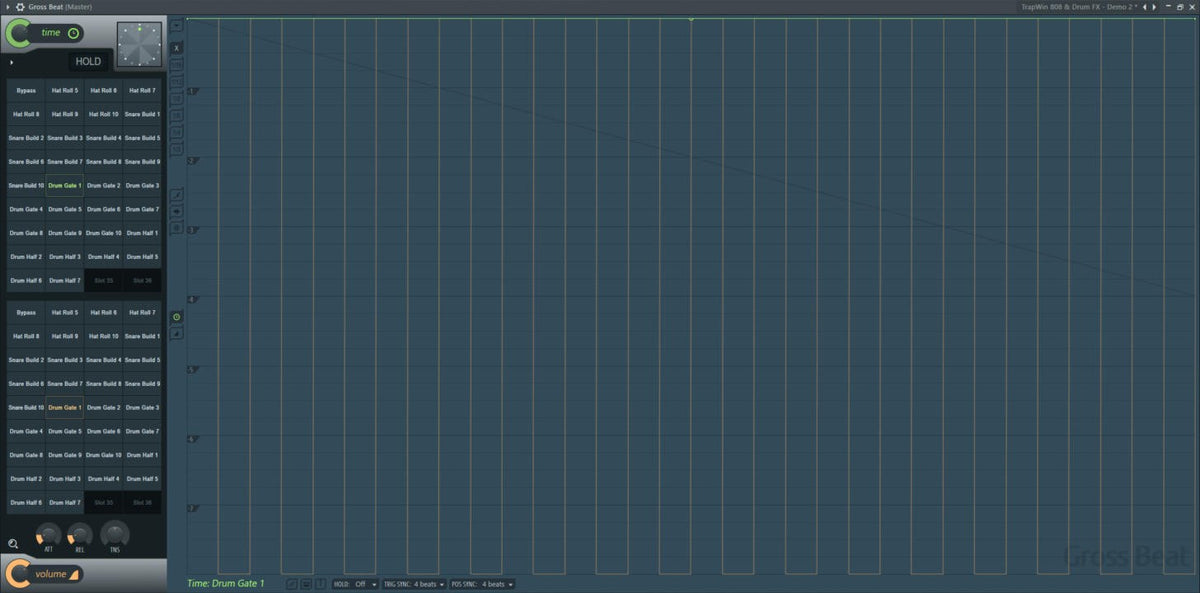Image resolution: width=1200 pixels, height=593 pixels.
Task: Select Hat Roll 5 in top time slots
Action: pos(65,90)
